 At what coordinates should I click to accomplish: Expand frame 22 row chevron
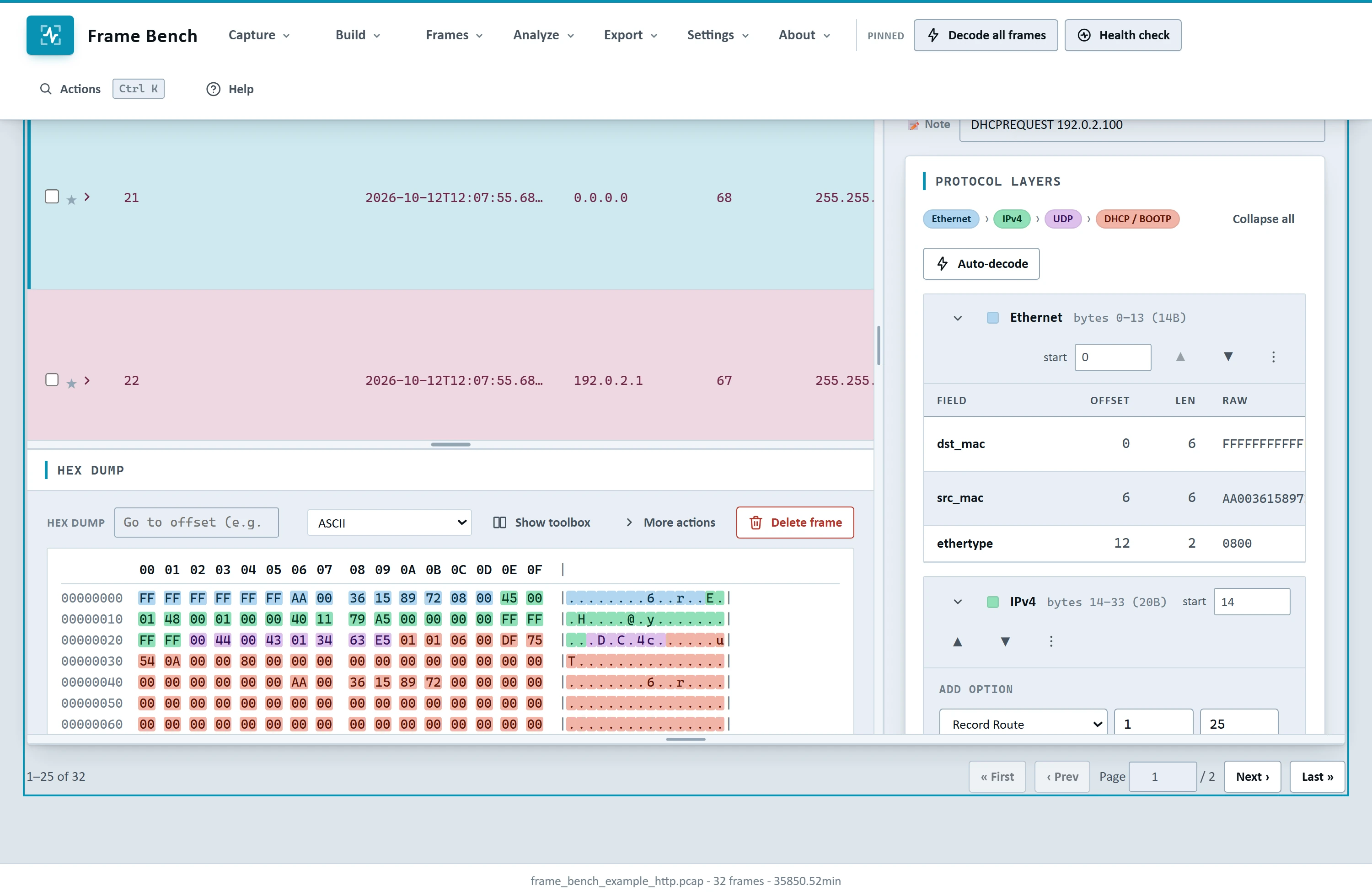coord(87,380)
